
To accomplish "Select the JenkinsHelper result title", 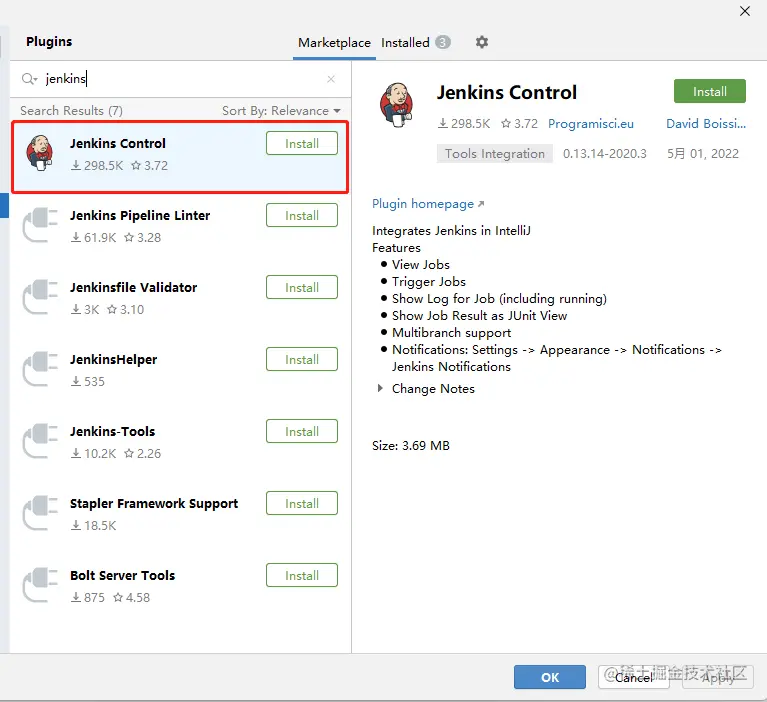I will pos(113,359).
